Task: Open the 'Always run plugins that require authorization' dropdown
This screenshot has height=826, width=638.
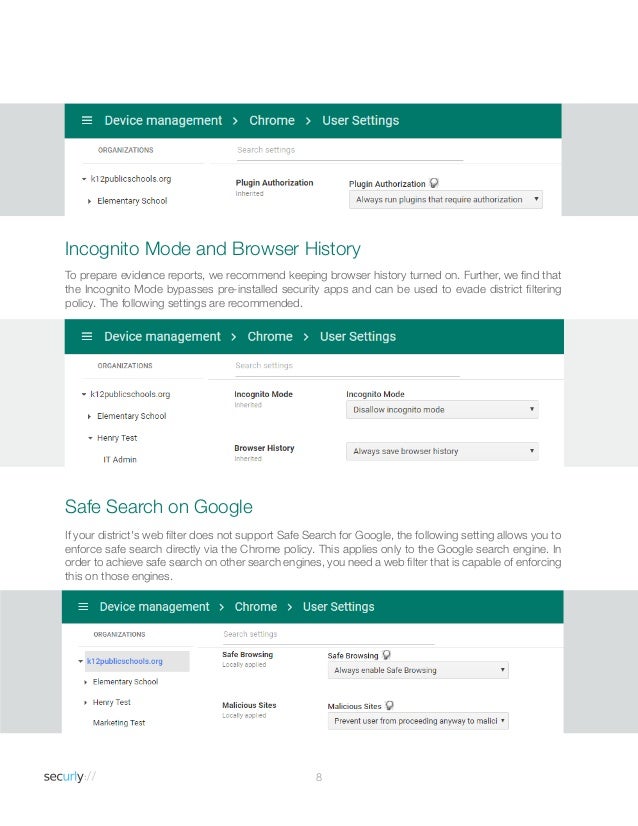Action: pos(446,200)
